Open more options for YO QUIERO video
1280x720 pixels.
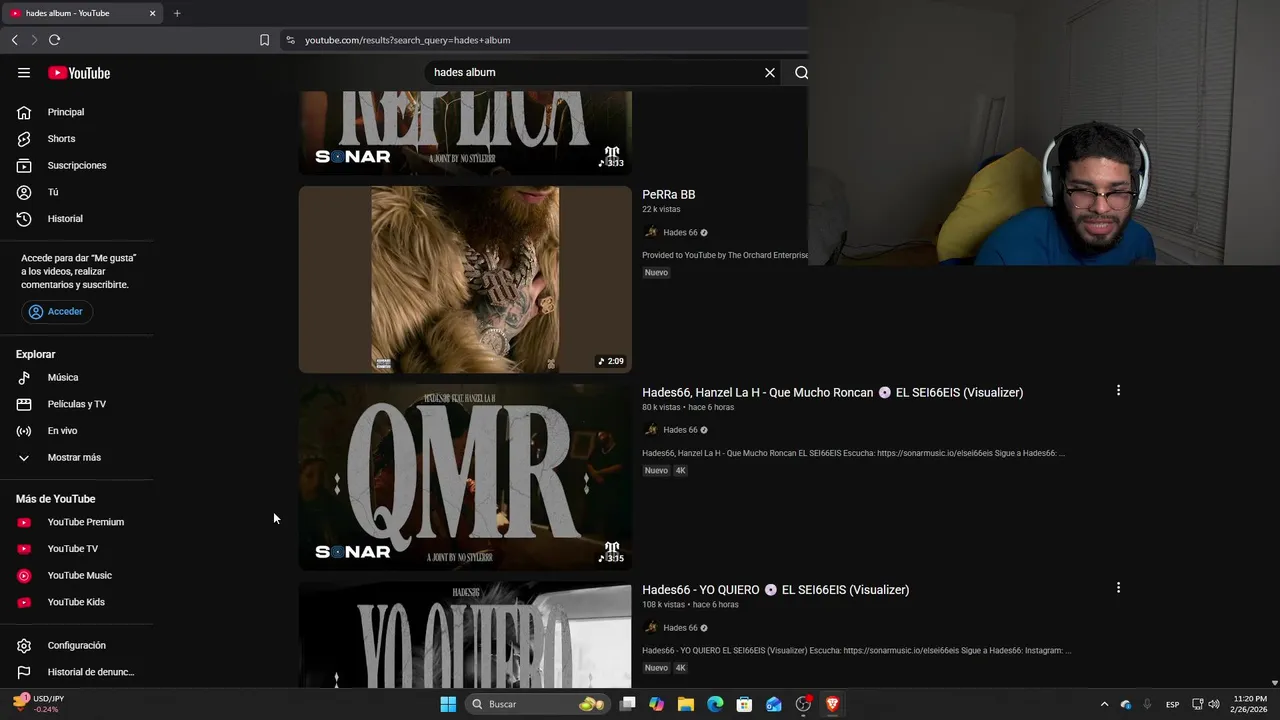point(1118,588)
